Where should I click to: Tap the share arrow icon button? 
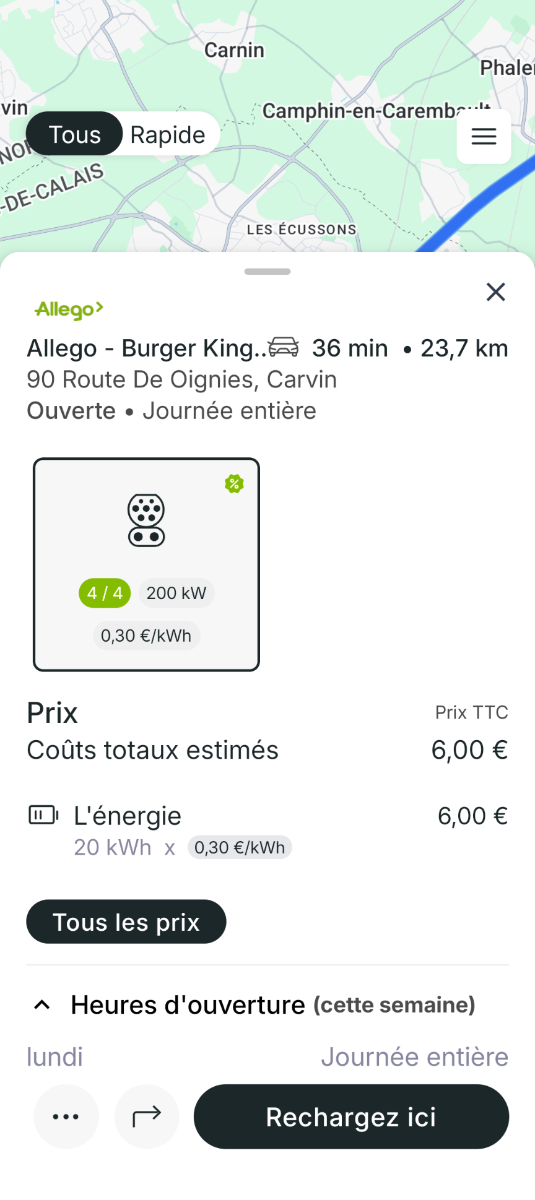[147, 1116]
